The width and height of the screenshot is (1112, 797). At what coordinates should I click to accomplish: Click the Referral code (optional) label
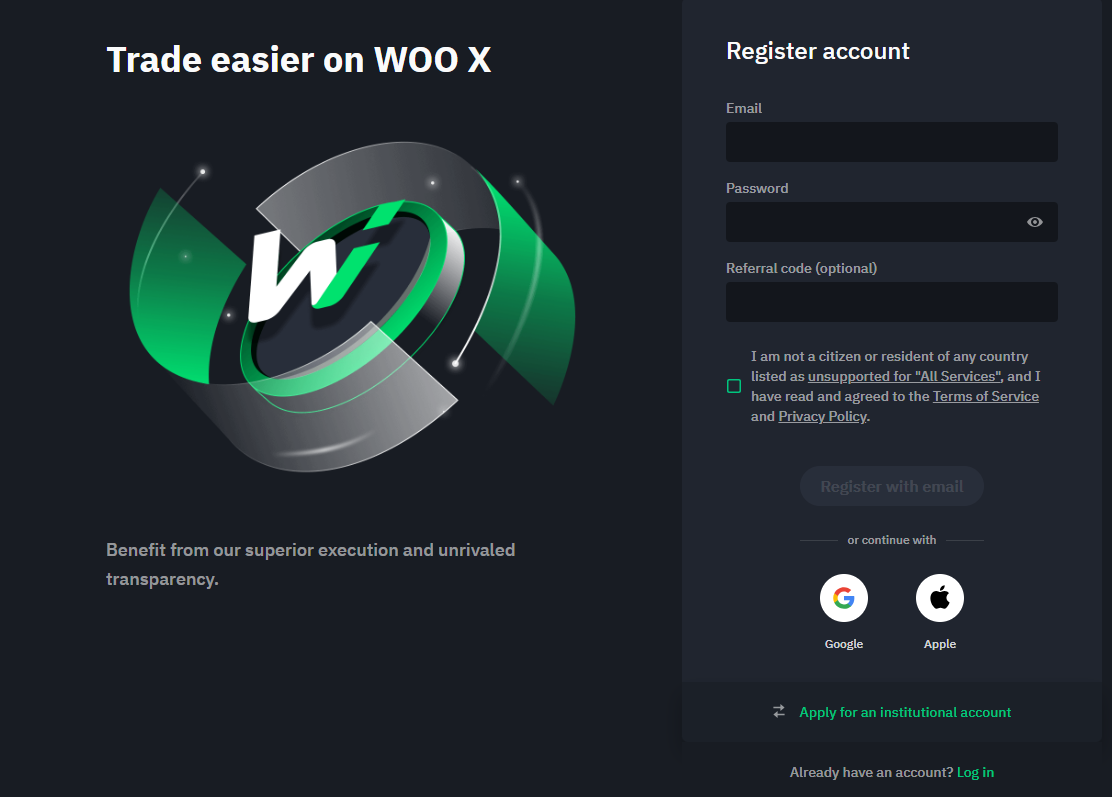coord(801,268)
